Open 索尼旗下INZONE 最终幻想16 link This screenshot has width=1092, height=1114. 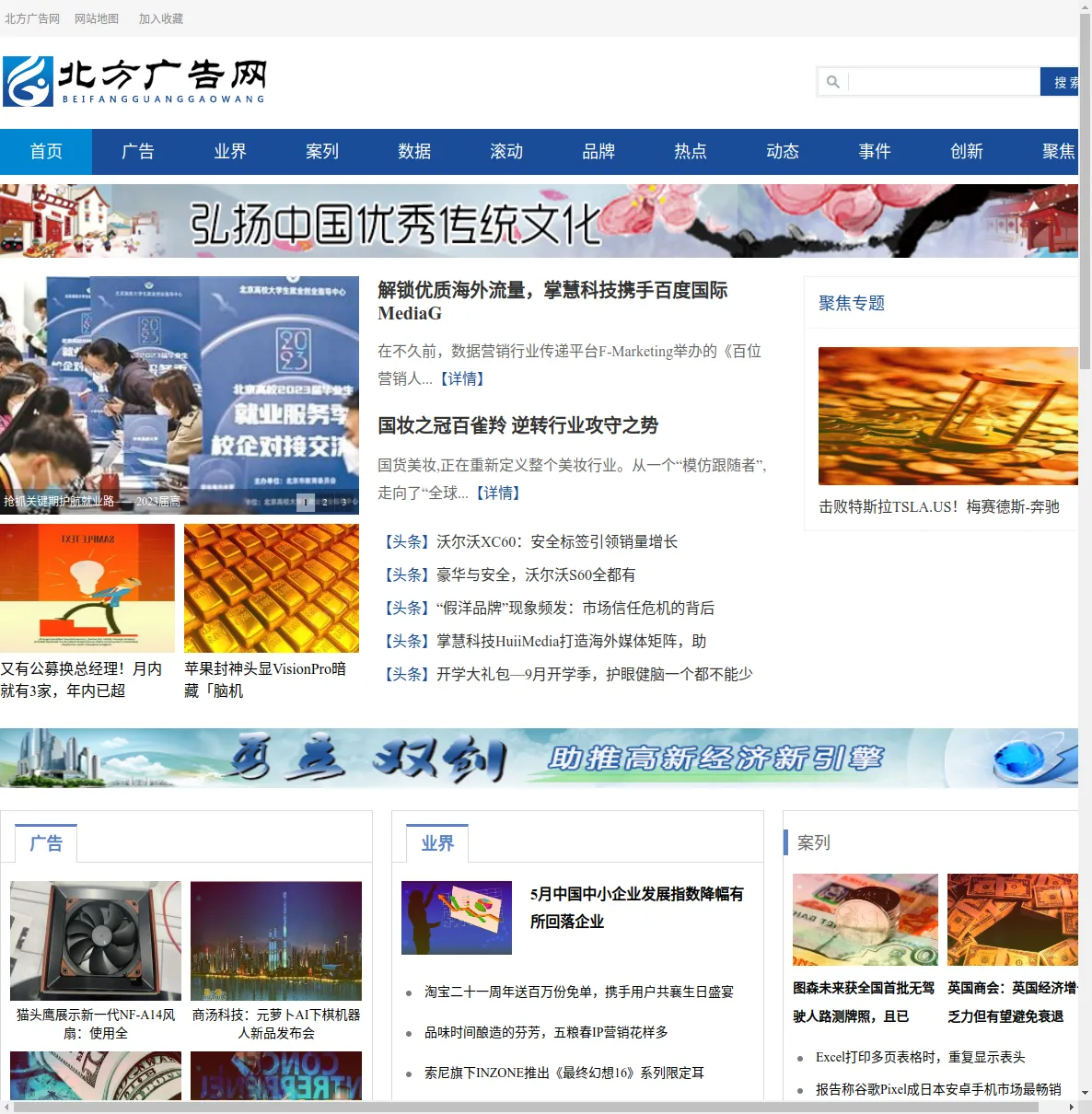[x=564, y=1073]
